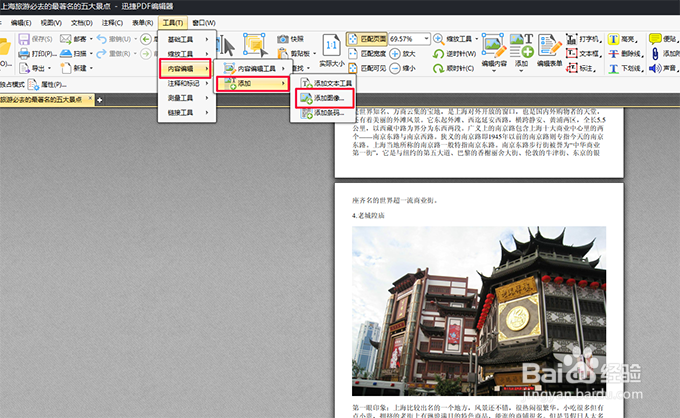The width and height of the screenshot is (680, 418).
Task: Choose Link Tools (链接工具) entry
Action: point(187,113)
